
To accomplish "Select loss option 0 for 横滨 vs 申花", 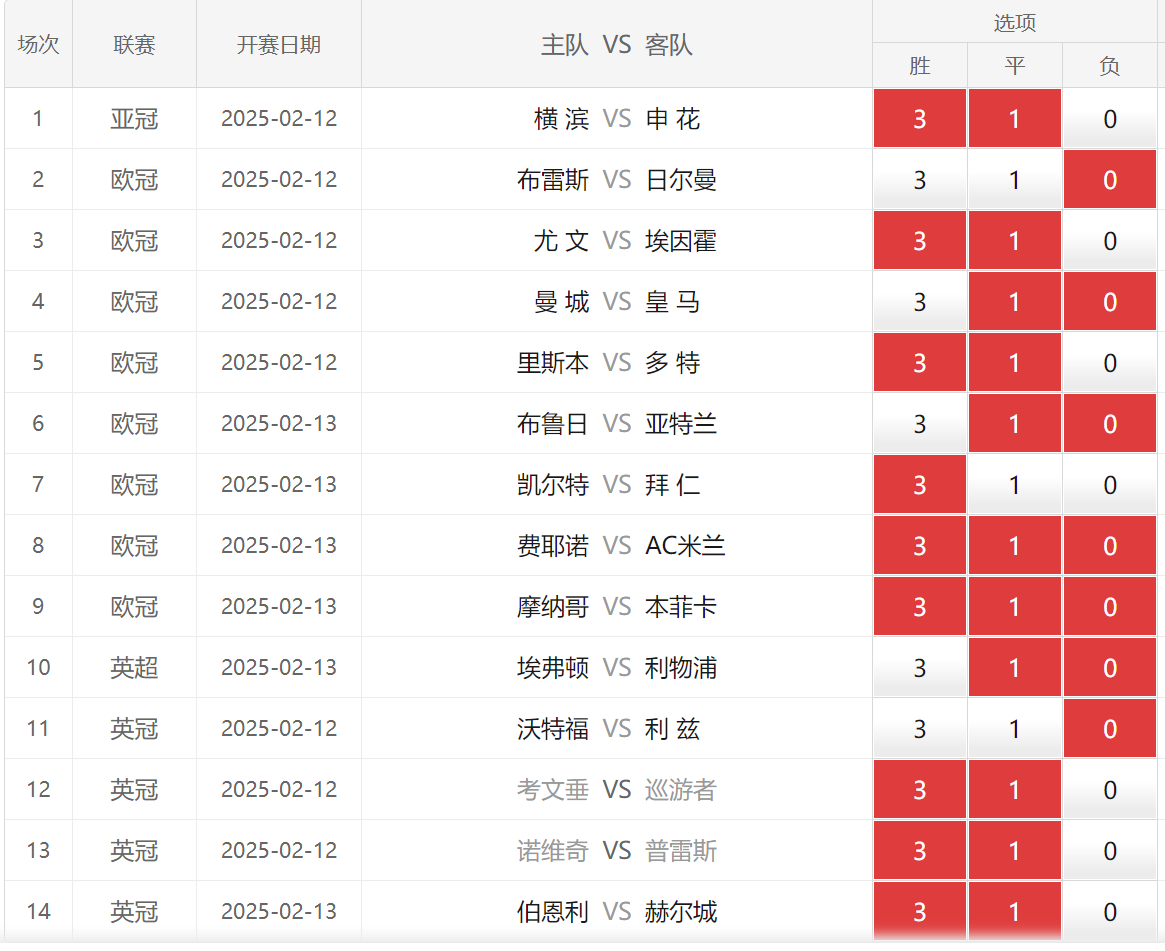I will pyautogui.click(x=1110, y=118).
